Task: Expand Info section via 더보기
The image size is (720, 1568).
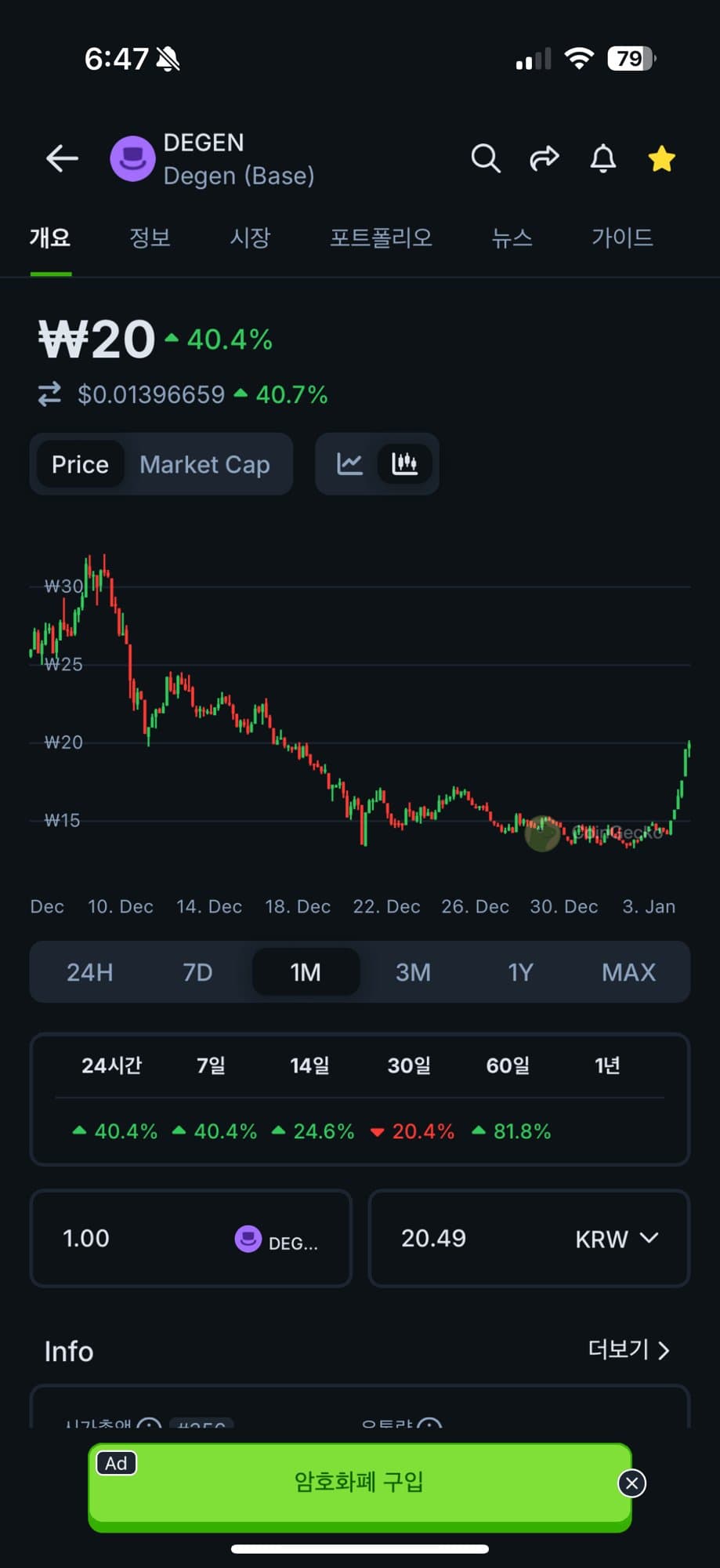Action: 628,1349
